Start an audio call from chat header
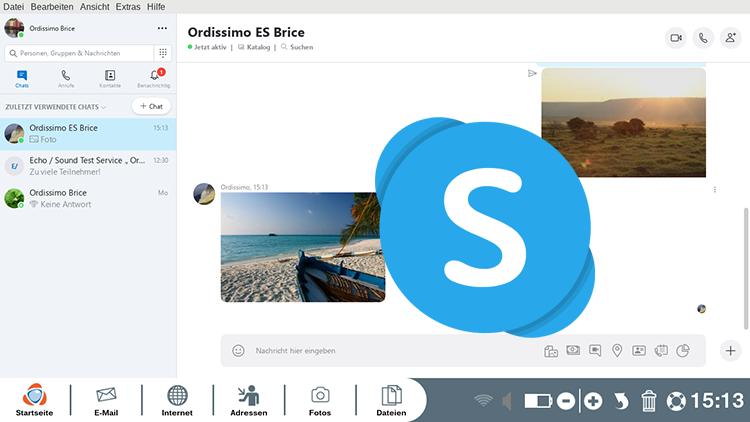The width and height of the screenshot is (750, 422). coord(703,38)
